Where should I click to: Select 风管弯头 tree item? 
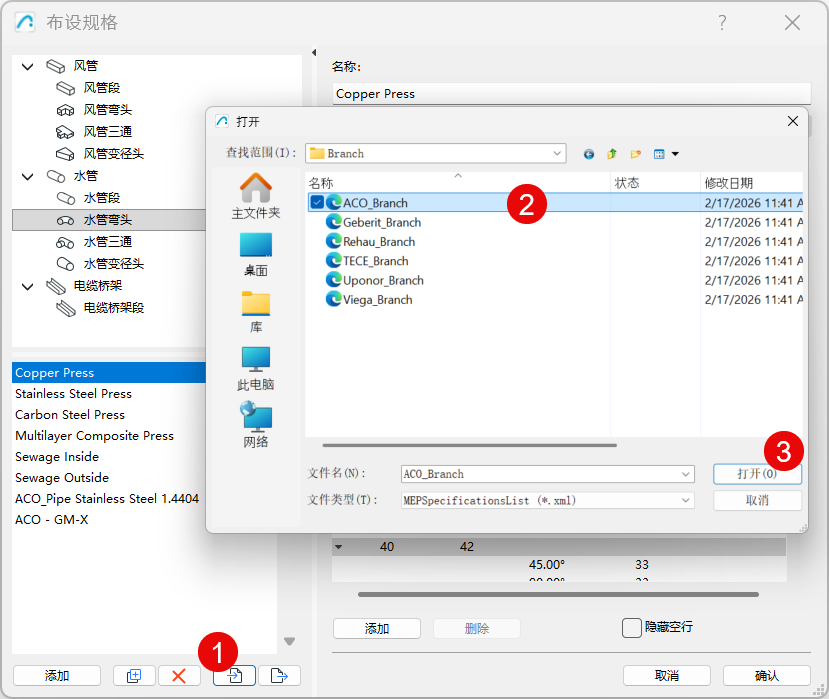(x=107, y=110)
